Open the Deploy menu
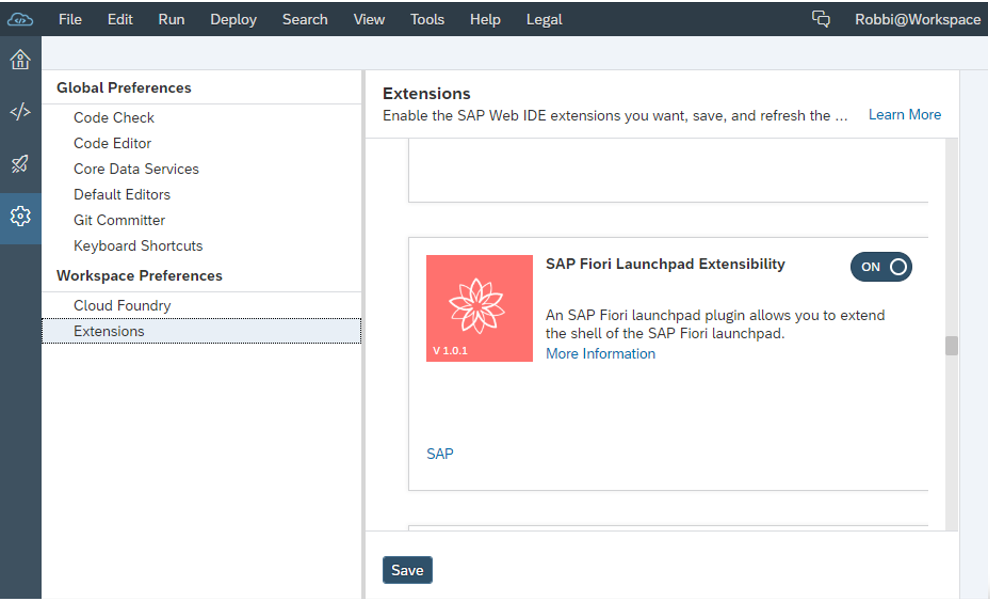990x599 pixels. [x=233, y=20]
